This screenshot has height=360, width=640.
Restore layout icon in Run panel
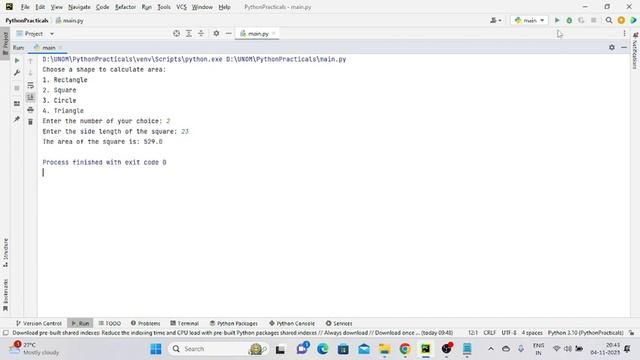coord(17,104)
